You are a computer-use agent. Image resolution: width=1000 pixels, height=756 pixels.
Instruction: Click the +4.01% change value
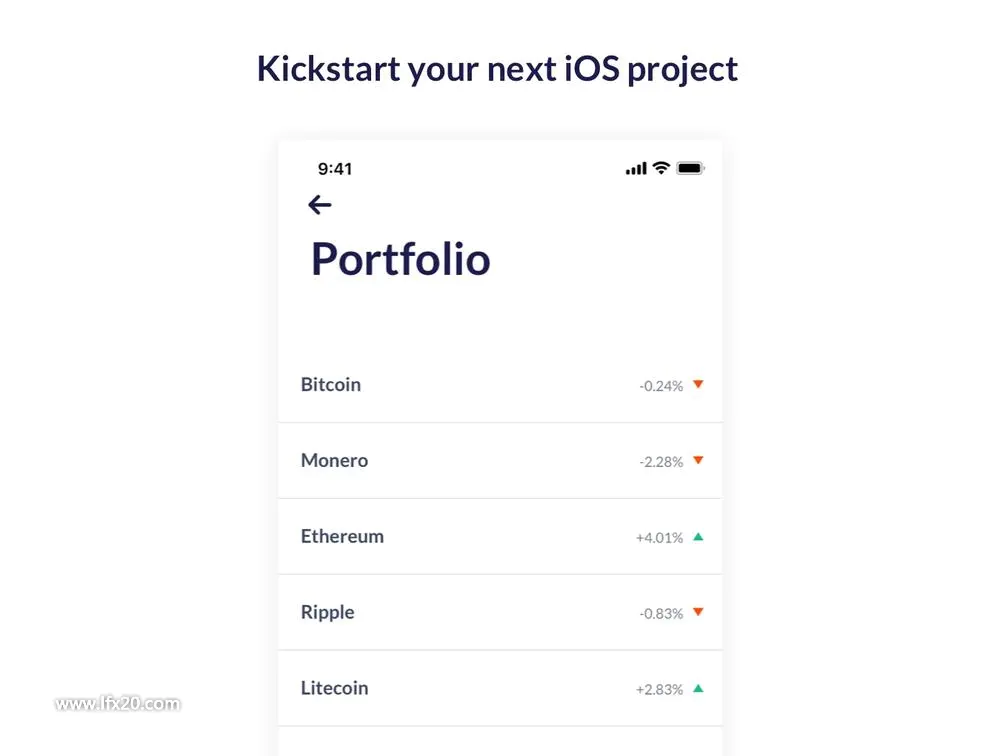tap(659, 538)
